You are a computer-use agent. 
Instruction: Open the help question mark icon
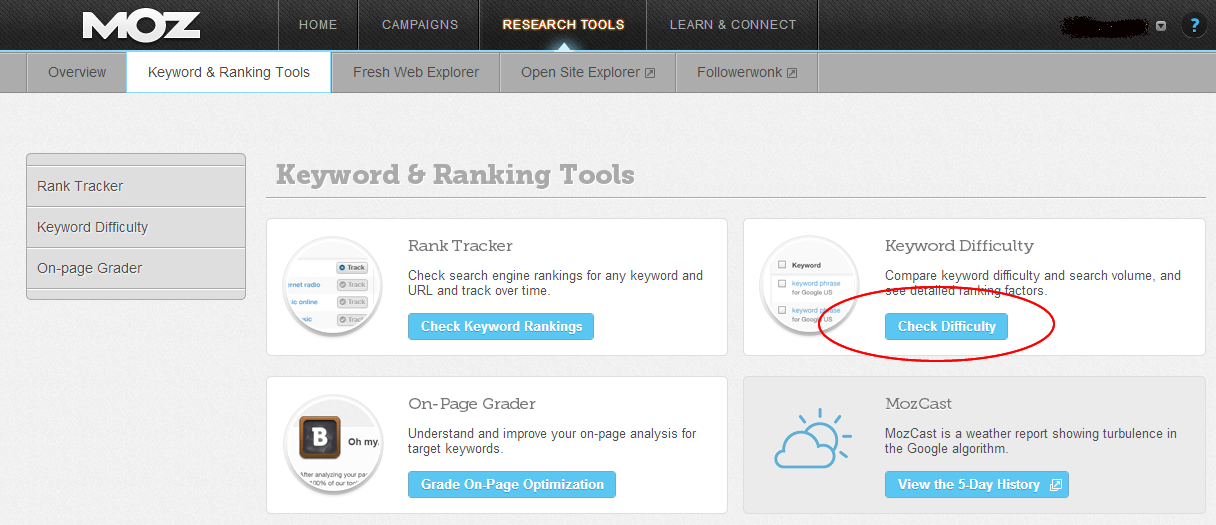(1193, 25)
